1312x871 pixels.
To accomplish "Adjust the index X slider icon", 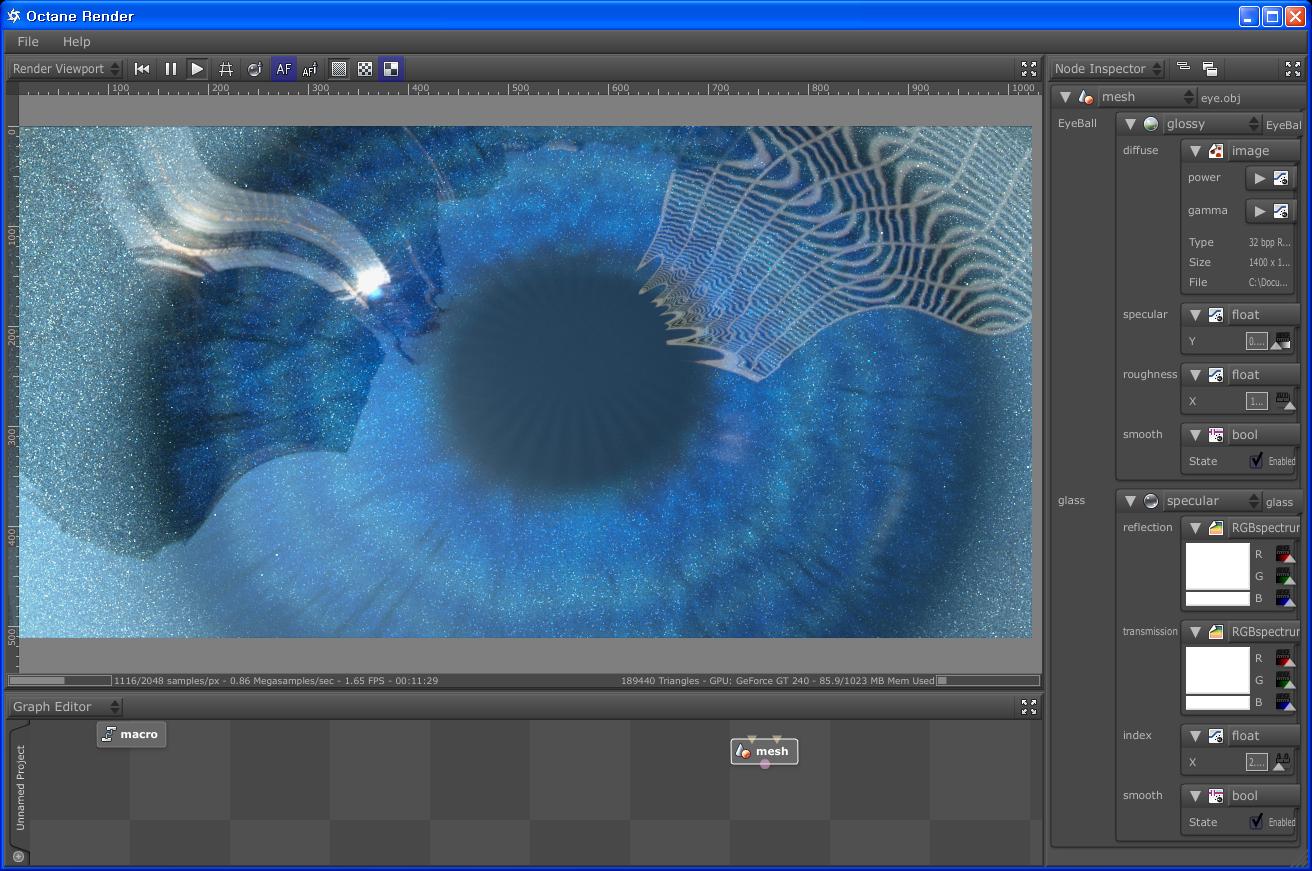I will [1281, 763].
